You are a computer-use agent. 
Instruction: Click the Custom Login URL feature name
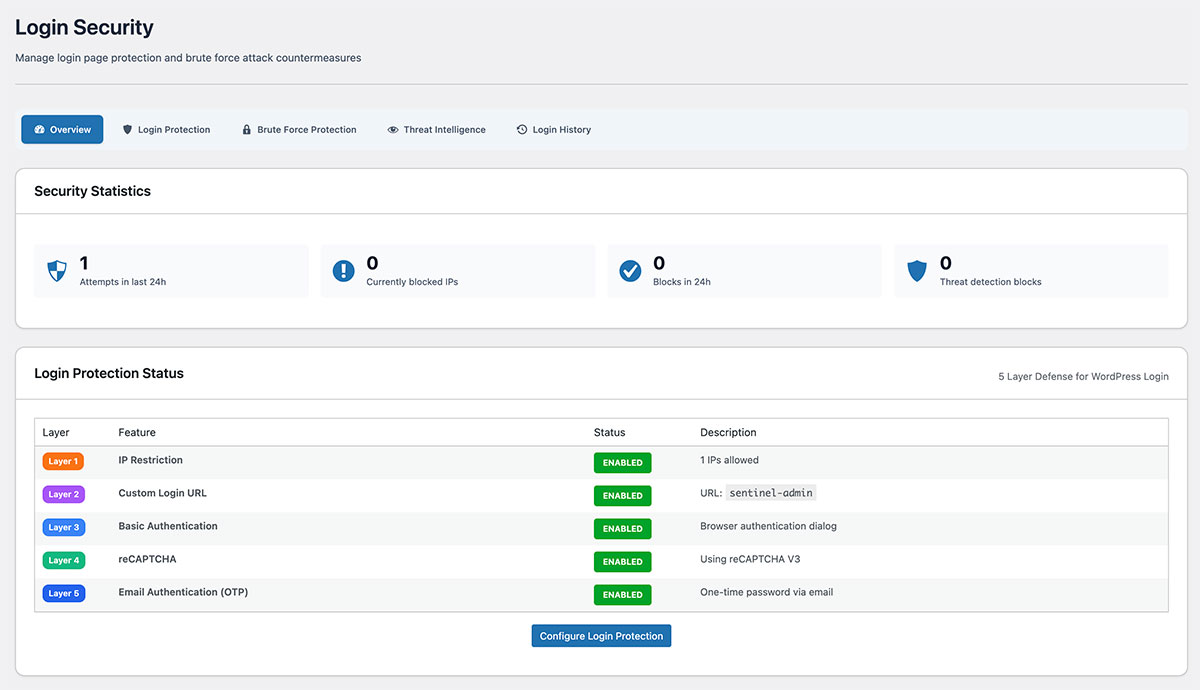163,493
